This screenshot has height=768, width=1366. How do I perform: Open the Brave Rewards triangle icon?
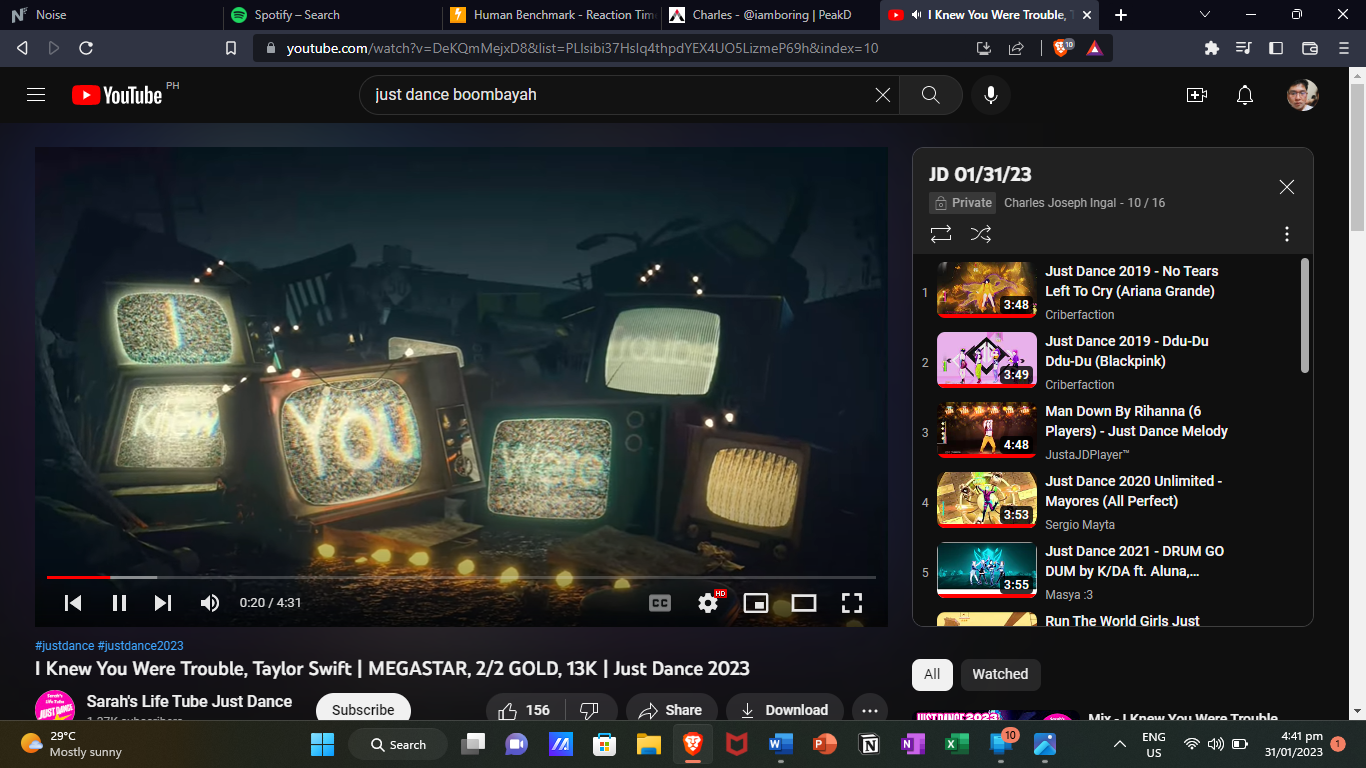(1095, 48)
